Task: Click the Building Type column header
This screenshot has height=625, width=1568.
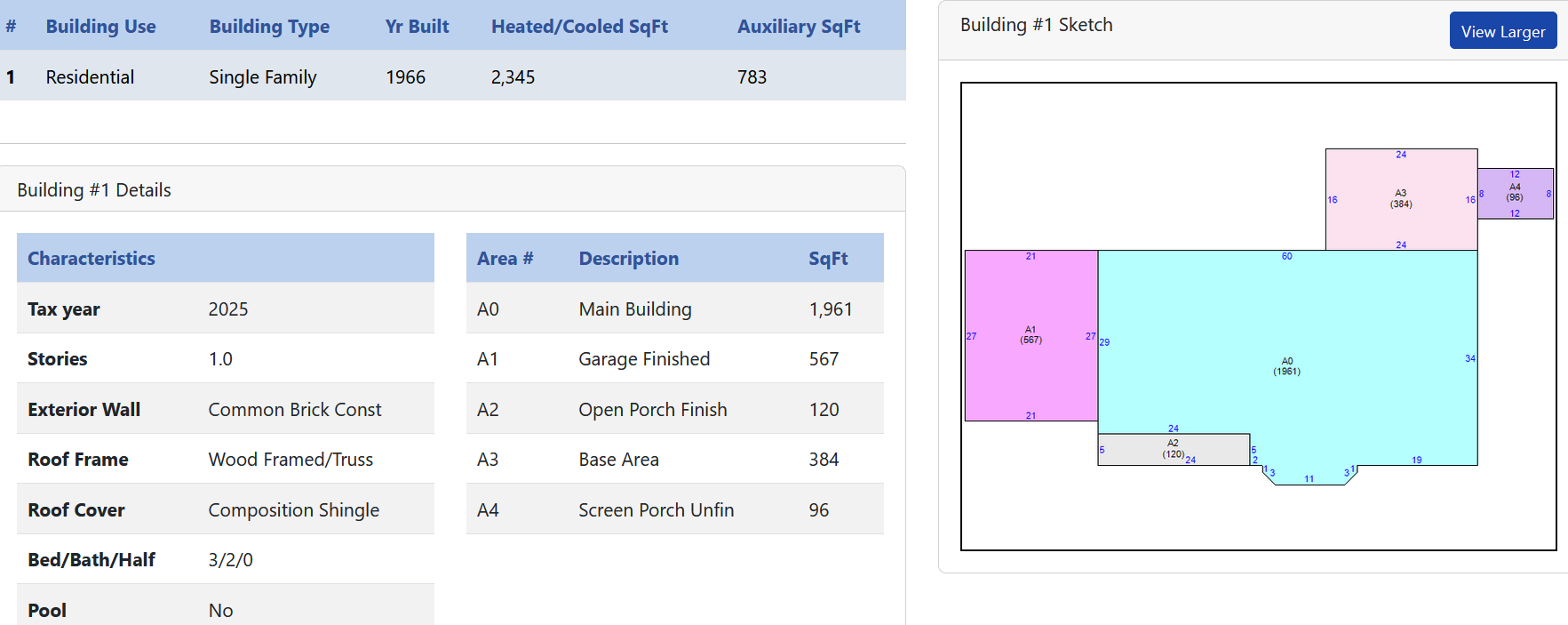Action: tap(269, 27)
